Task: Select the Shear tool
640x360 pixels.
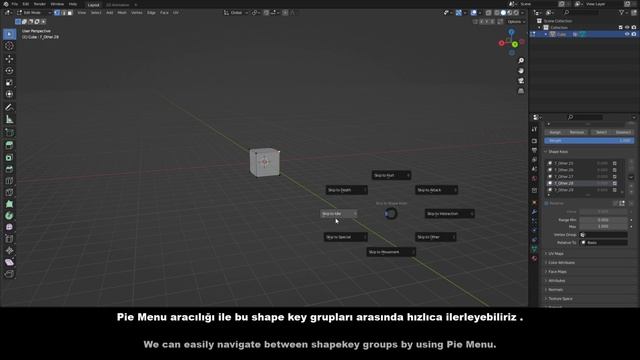Action: (x=9, y=262)
